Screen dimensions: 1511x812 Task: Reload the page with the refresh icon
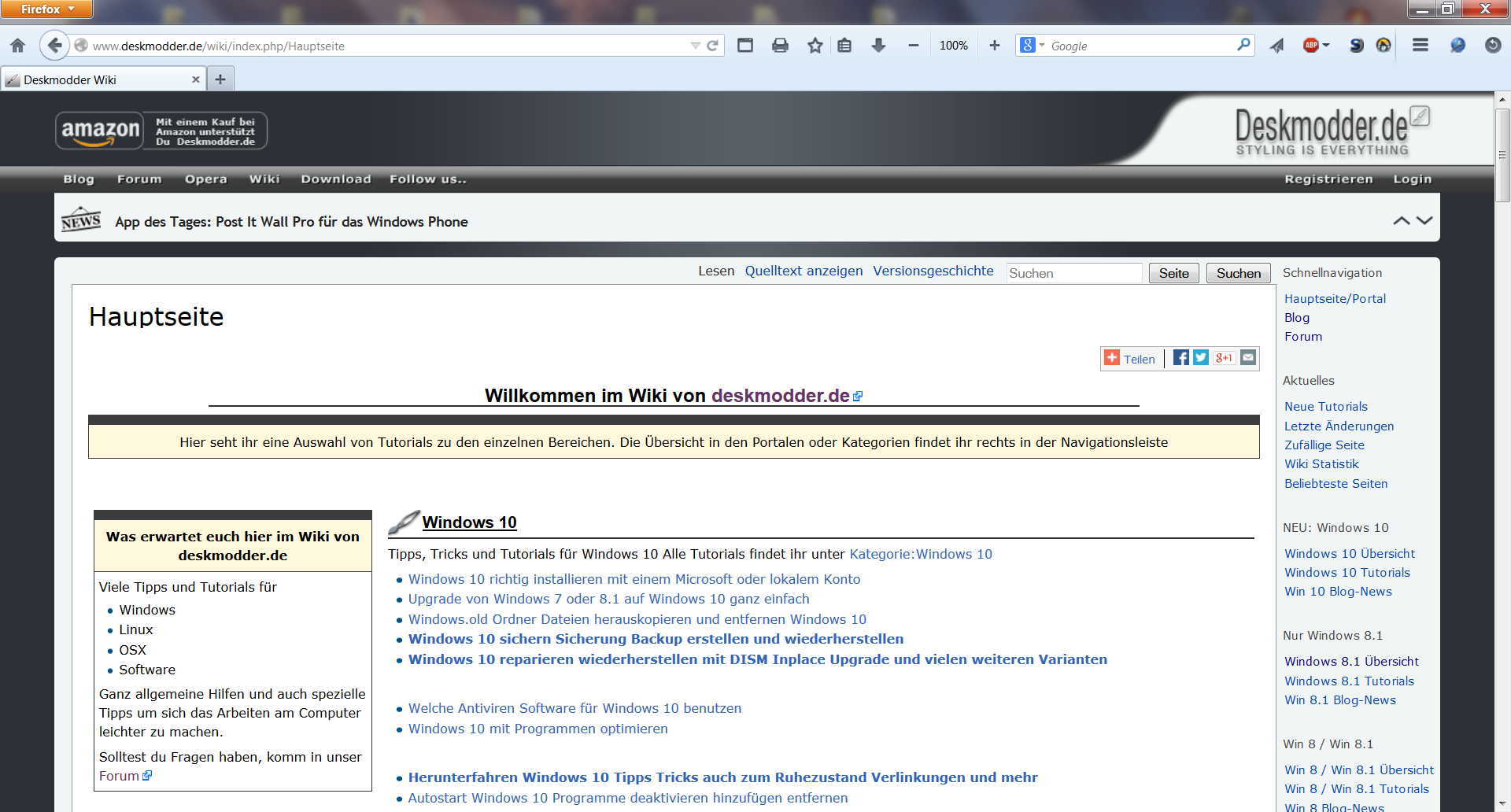(x=712, y=46)
